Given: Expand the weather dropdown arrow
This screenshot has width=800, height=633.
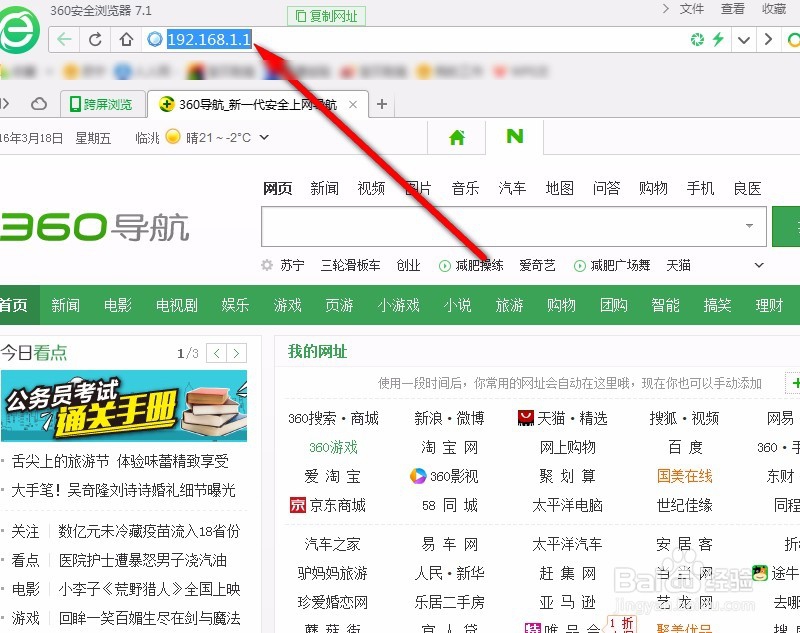Looking at the screenshot, I should pos(264,137).
